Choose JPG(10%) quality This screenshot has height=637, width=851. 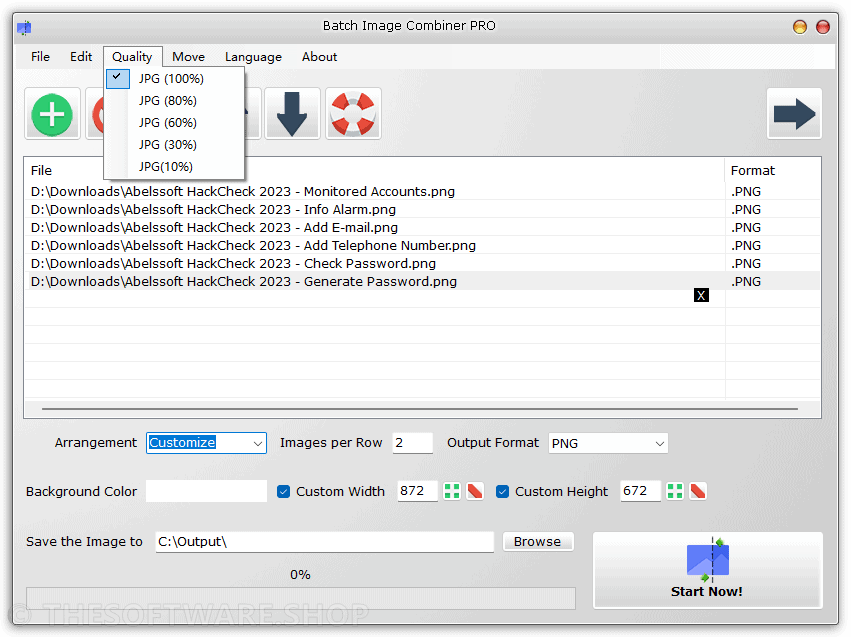174,167
